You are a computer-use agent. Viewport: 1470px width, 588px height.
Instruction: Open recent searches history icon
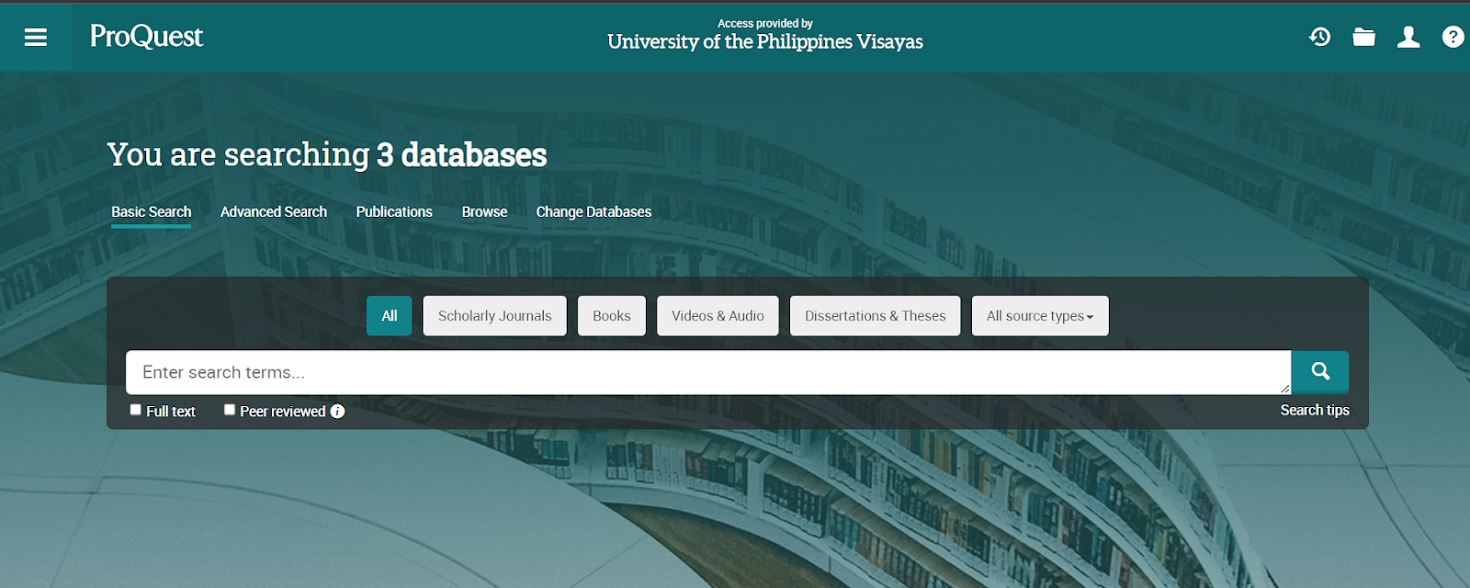[1320, 37]
